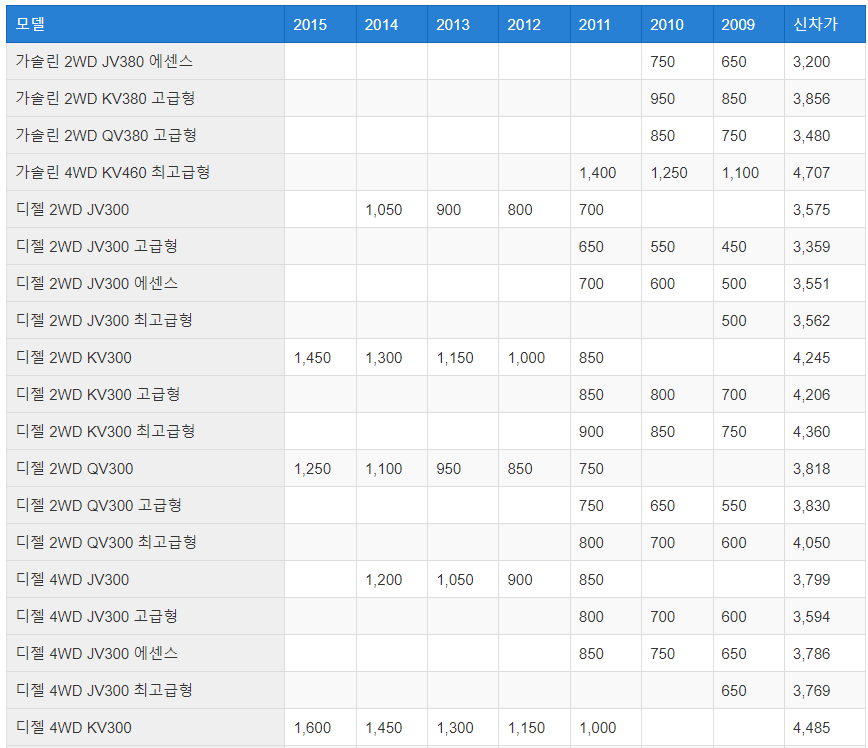Click new-car price 3,830
Image resolution: width=868 pixels, height=748 pixels.
(x=811, y=506)
